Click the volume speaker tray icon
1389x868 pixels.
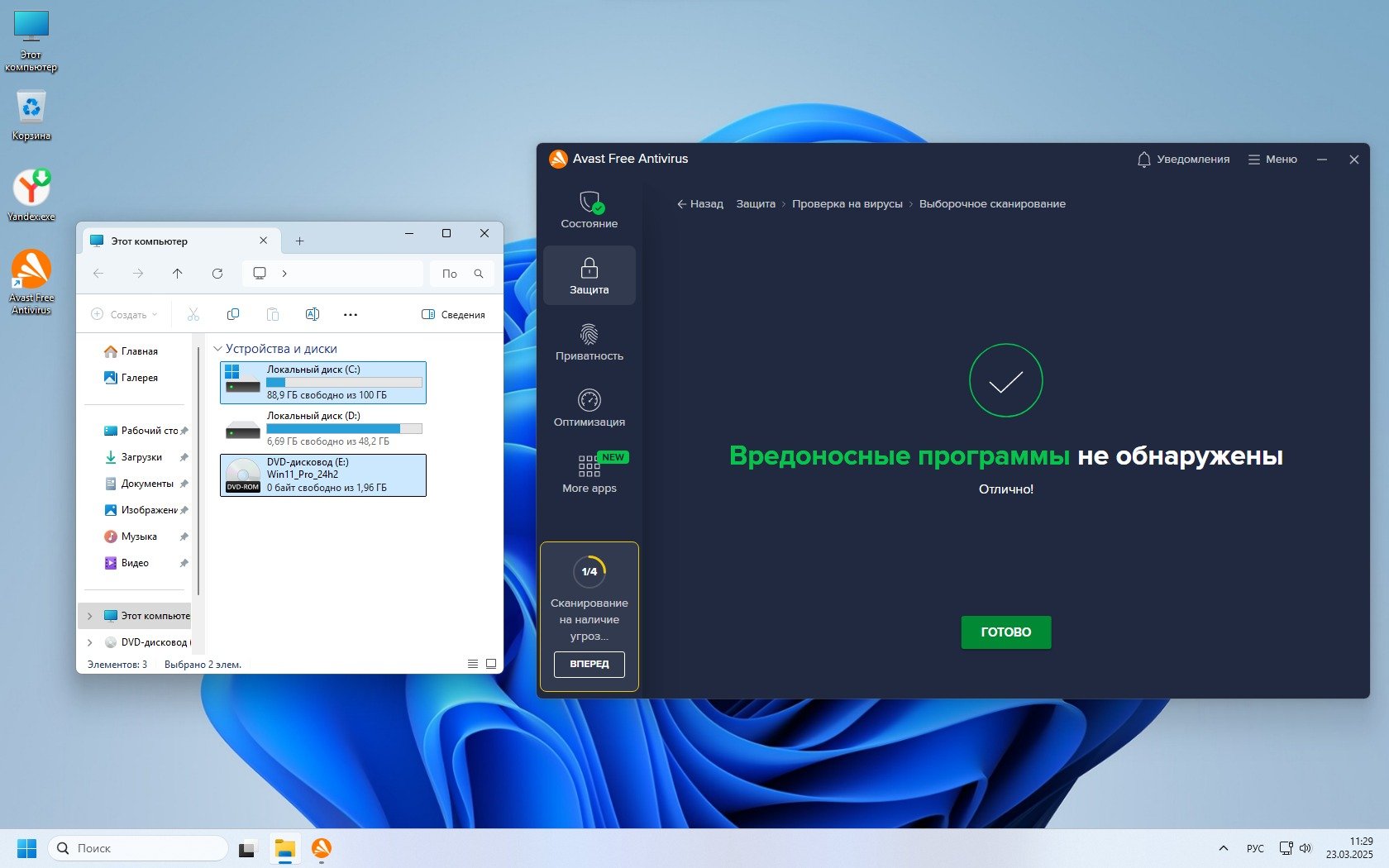point(1305,848)
